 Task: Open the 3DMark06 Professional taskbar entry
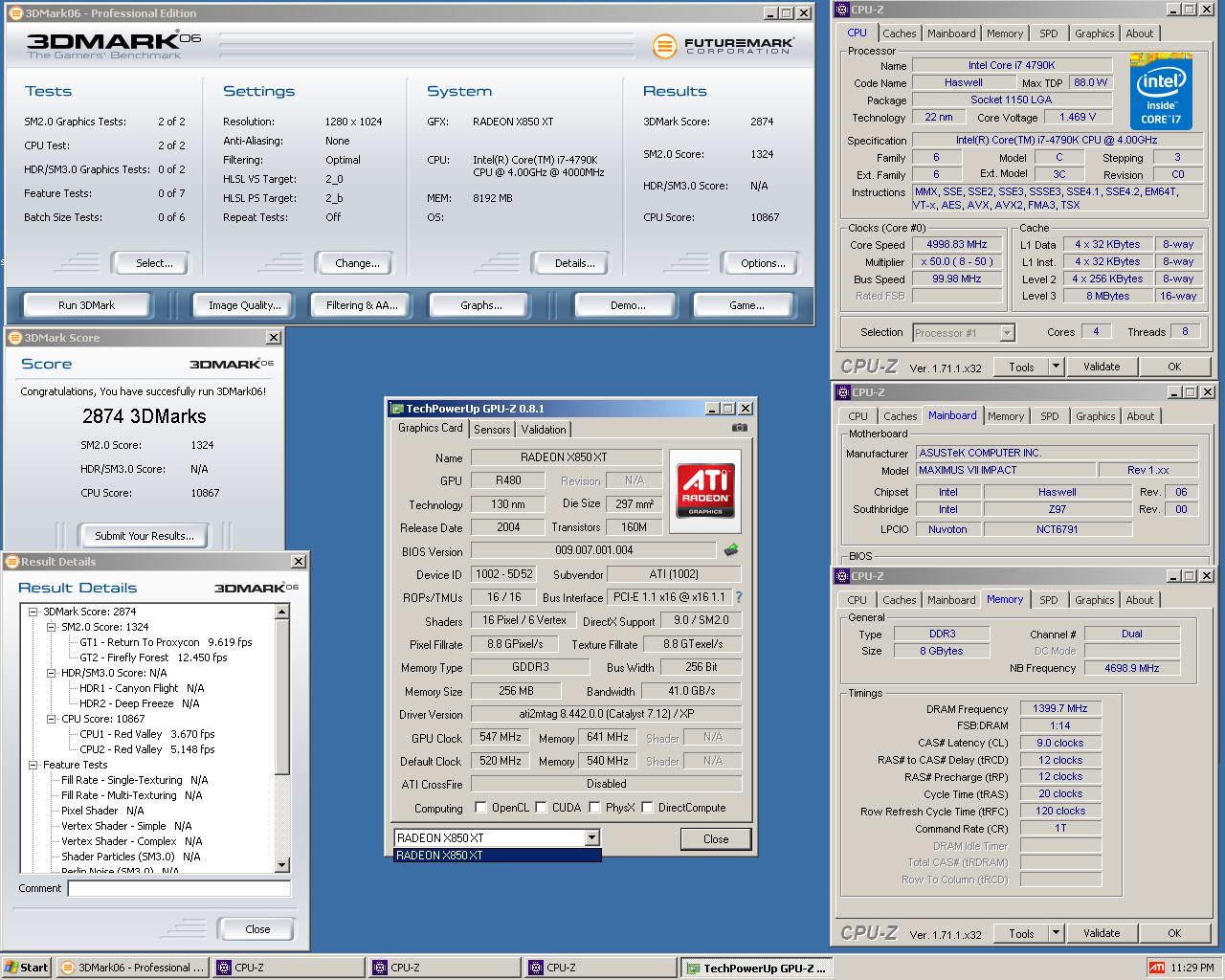[133, 968]
